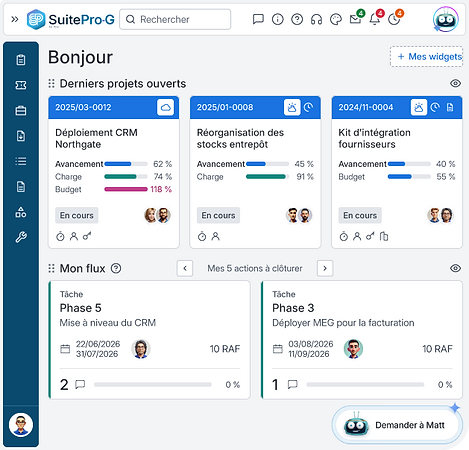The image size is (469, 450).
Task: Click Demander à Matt assistant button
Action: 397,425
